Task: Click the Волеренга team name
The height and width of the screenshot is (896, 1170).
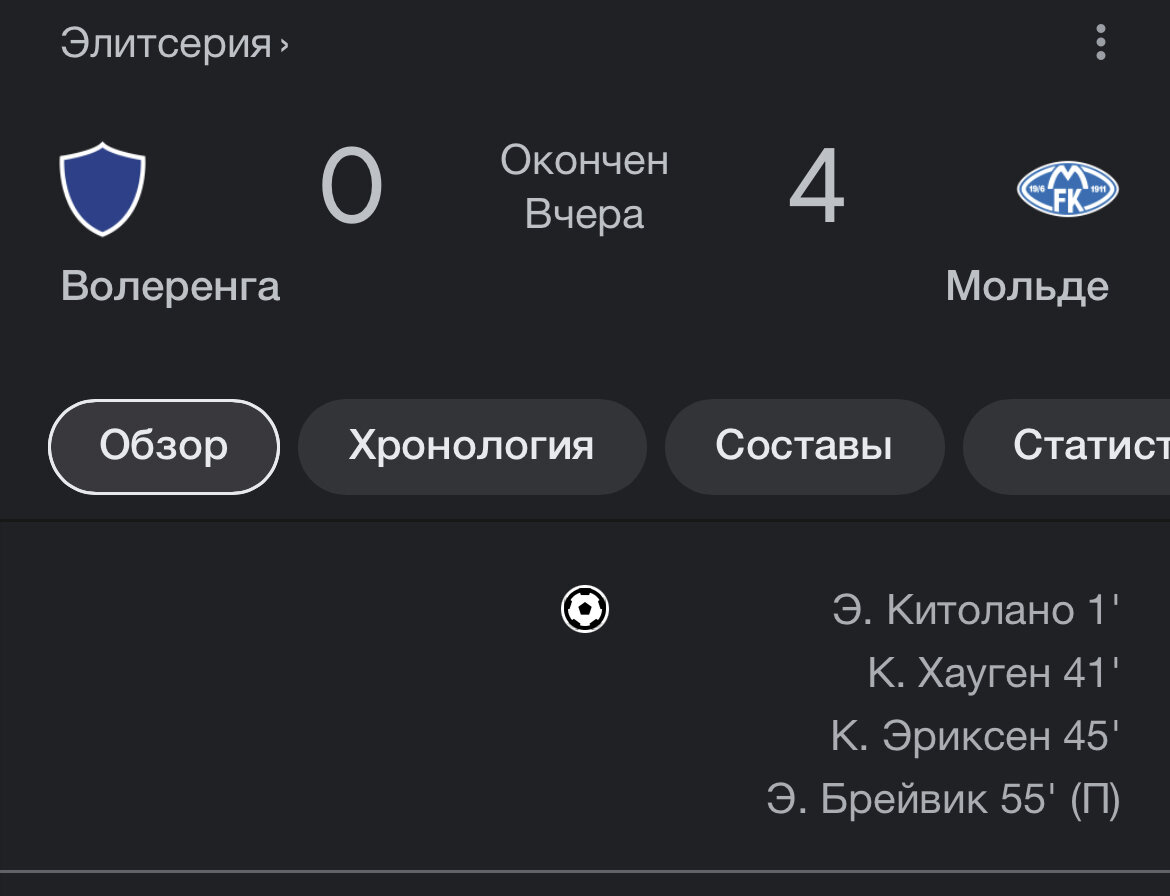Action: click(170, 287)
